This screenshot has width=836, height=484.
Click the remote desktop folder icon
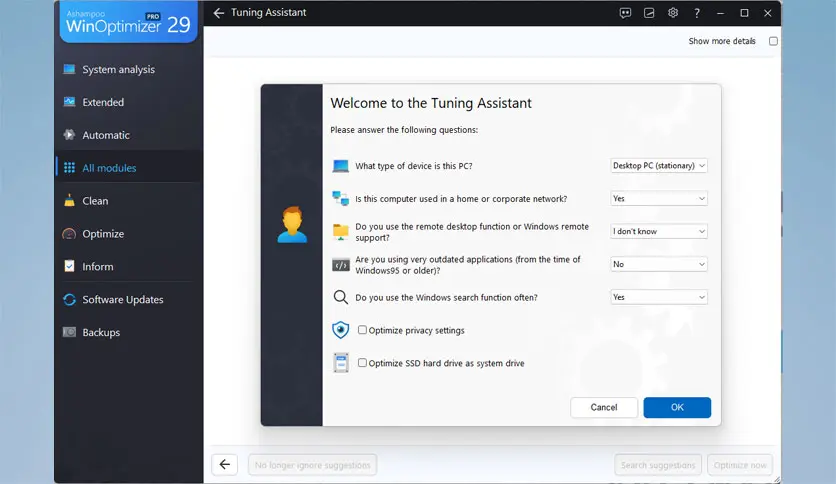click(341, 232)
